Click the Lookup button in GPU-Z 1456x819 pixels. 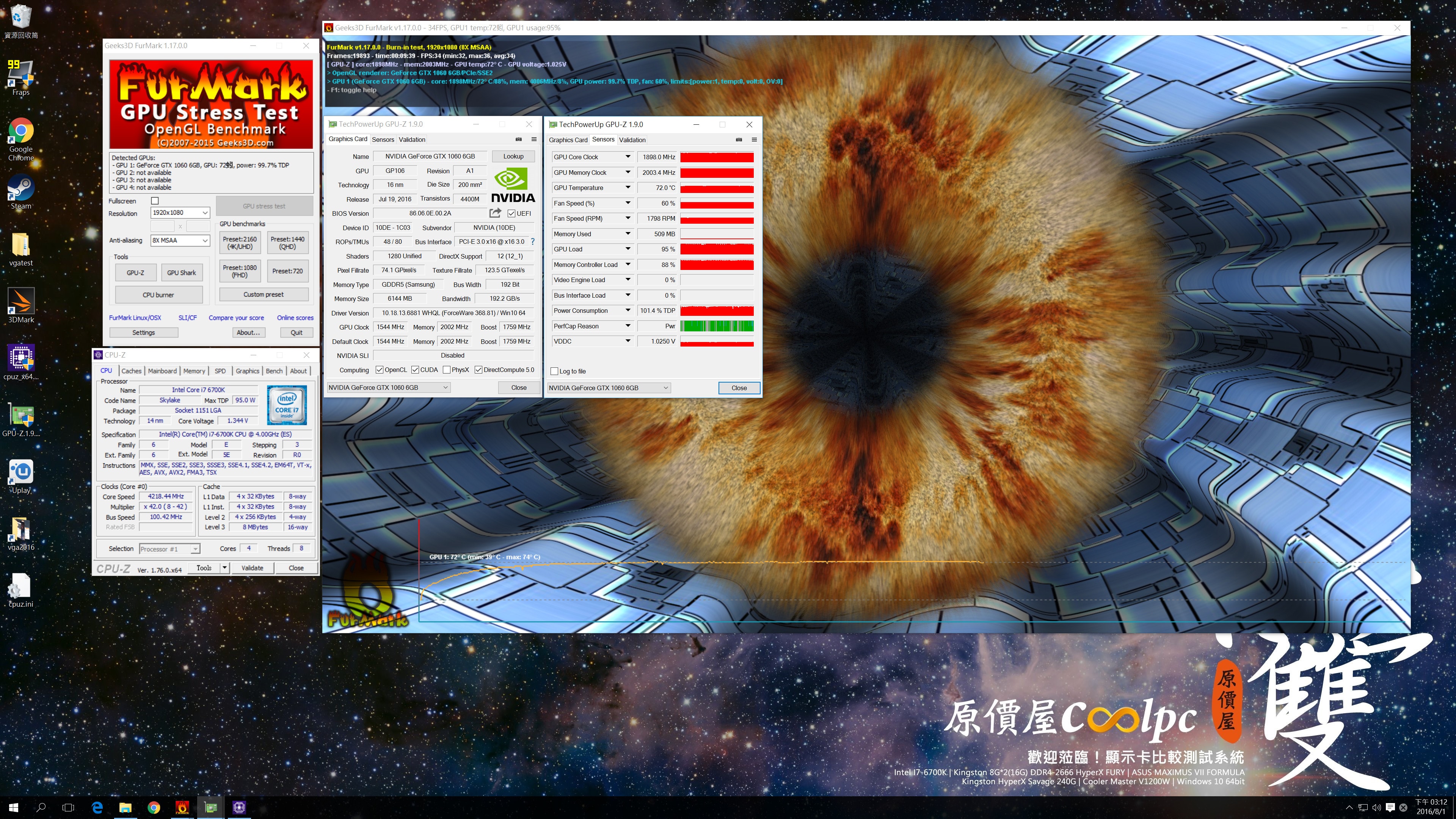click(513, 156)
